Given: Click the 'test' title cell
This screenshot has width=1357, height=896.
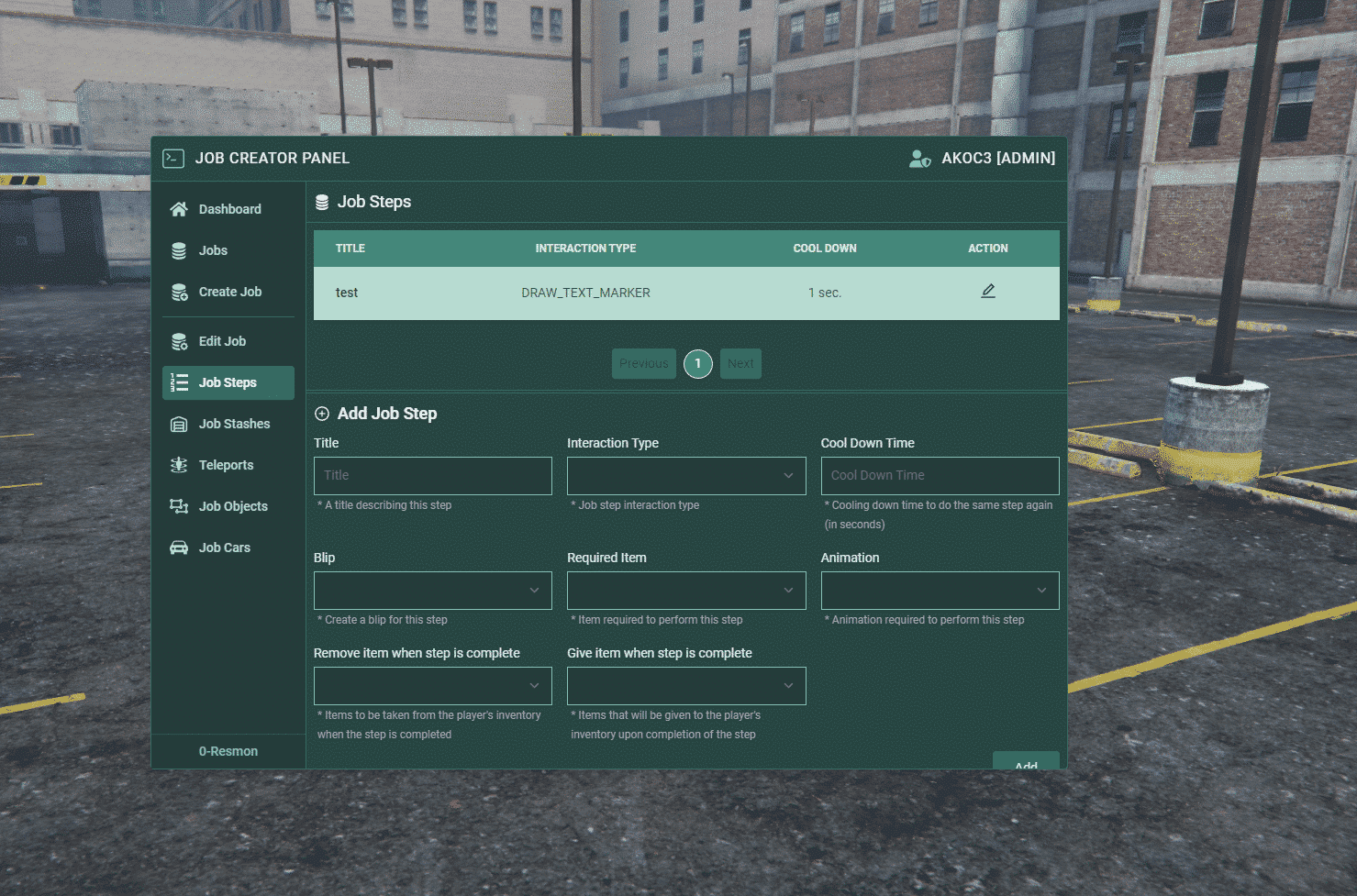Looking at the screenshot, I should point(347,293).
